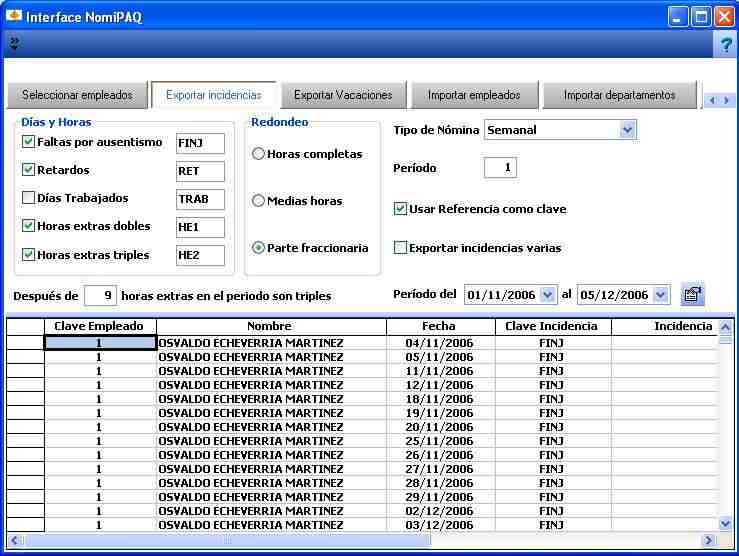Click the FINJ code input field
Screen dimensions: 739x556
200,143
